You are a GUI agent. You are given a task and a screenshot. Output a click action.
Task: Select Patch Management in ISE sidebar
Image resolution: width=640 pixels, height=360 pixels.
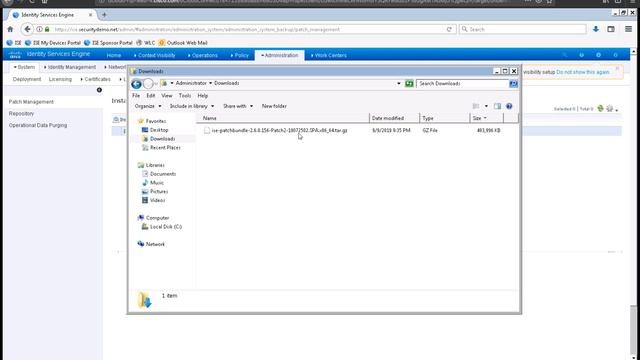(x=31, y=102)
